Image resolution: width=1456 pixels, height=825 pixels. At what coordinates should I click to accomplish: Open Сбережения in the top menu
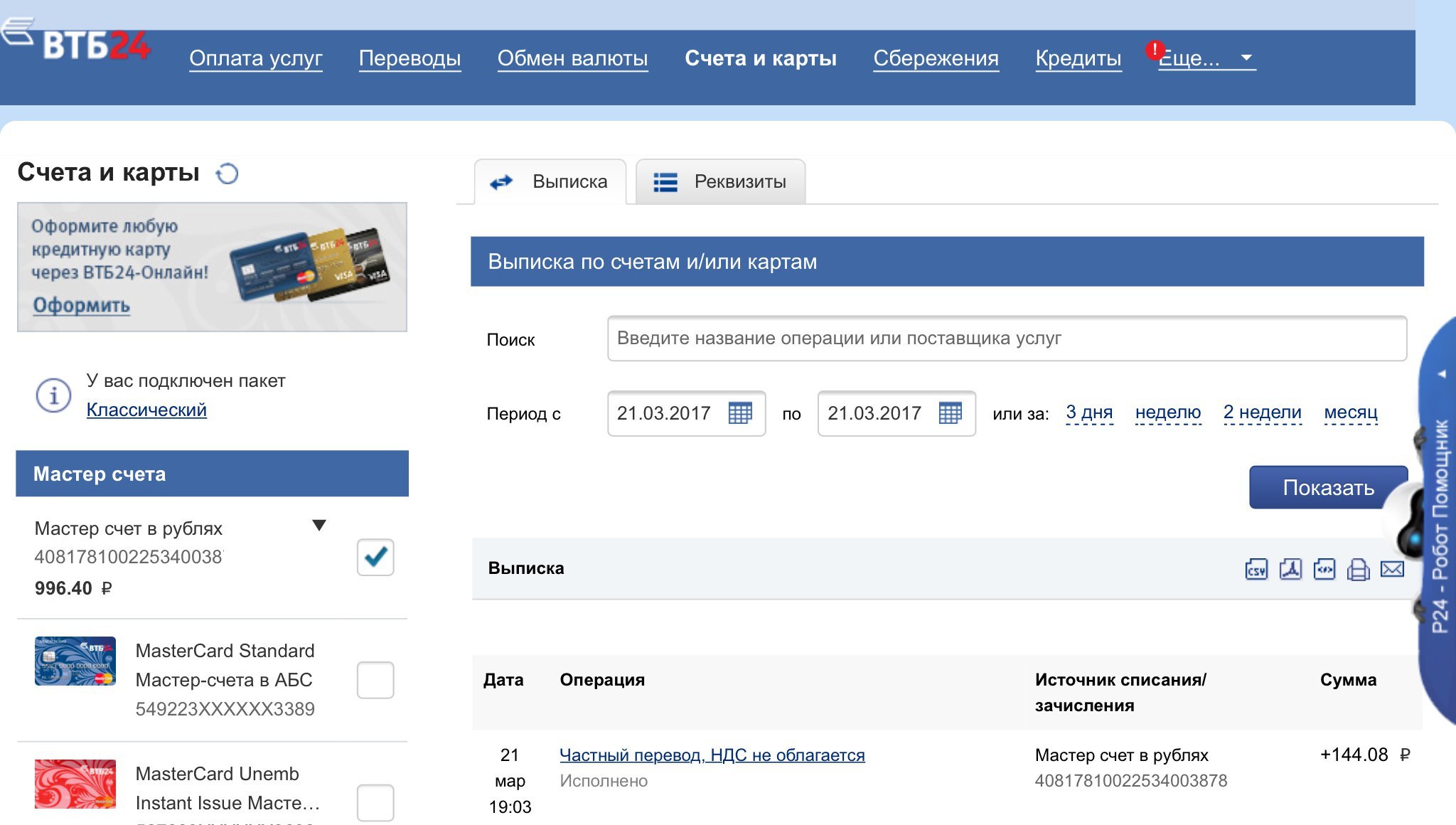936,58
